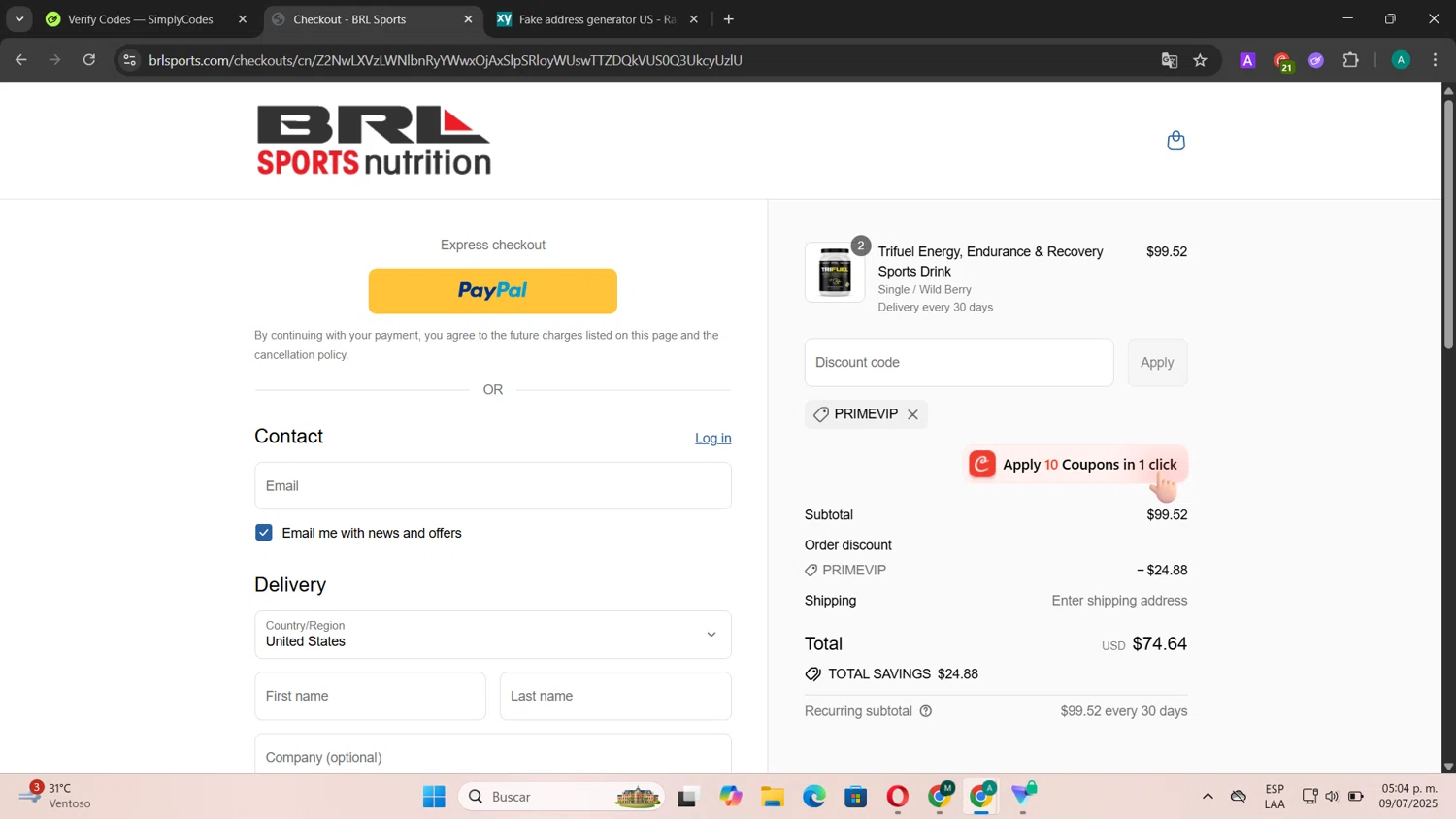Close the Fake address generator tab

point(694,19)
